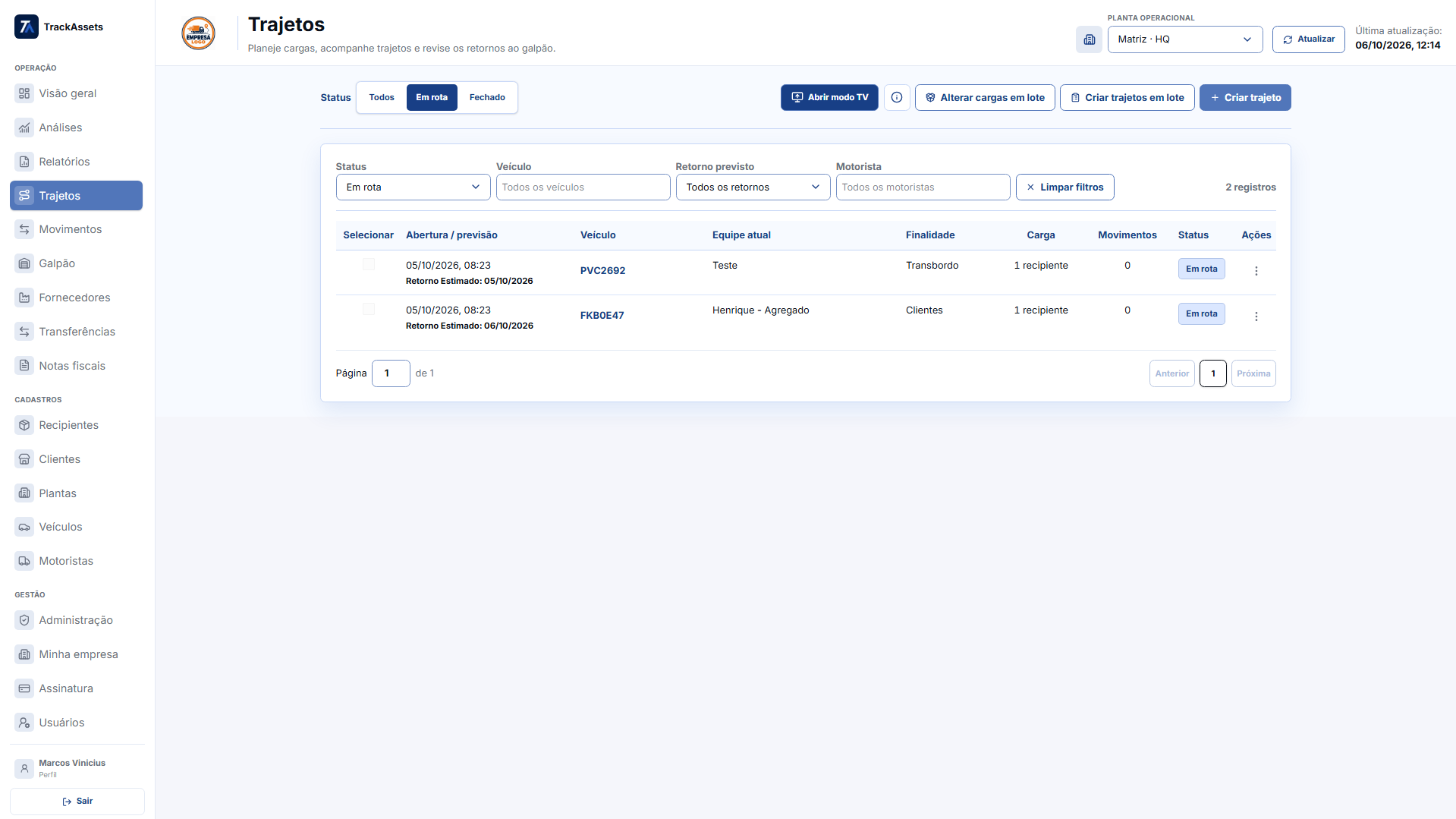Expand the Status filter dropdown
1456x819 pixels.
[413, 187]
